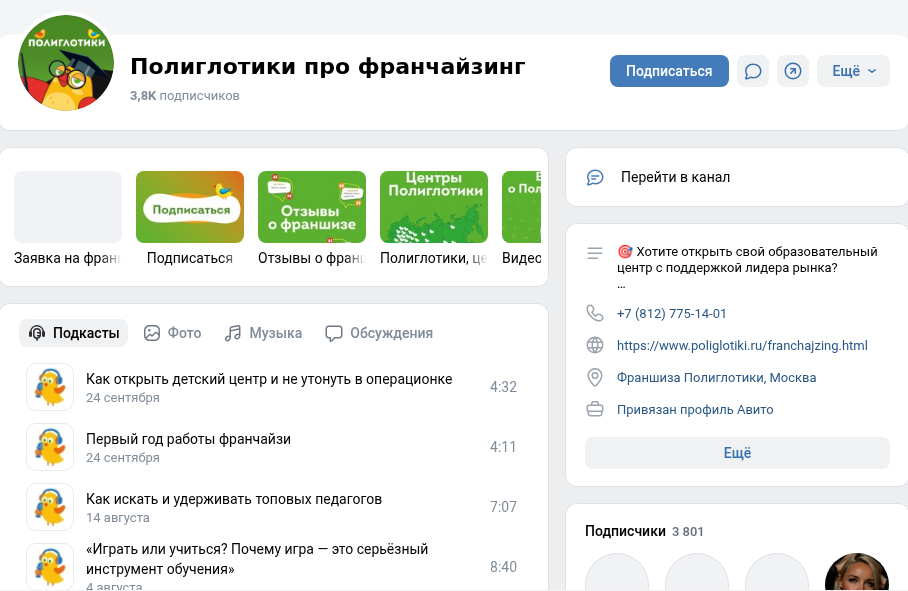
Task: Click the Обсуждения speech bubble icon
Action: [334, 333]
